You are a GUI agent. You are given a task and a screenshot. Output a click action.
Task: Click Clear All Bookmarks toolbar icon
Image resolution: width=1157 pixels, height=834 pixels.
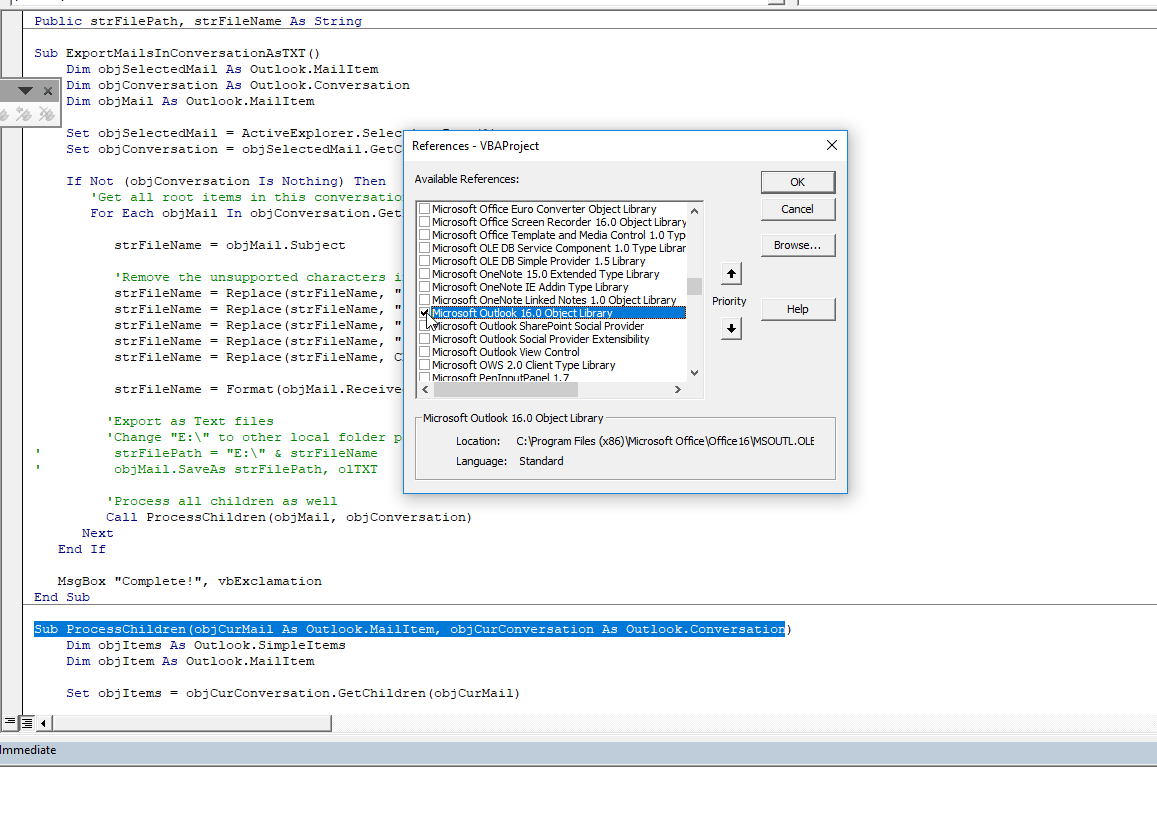tap(46, 114)
